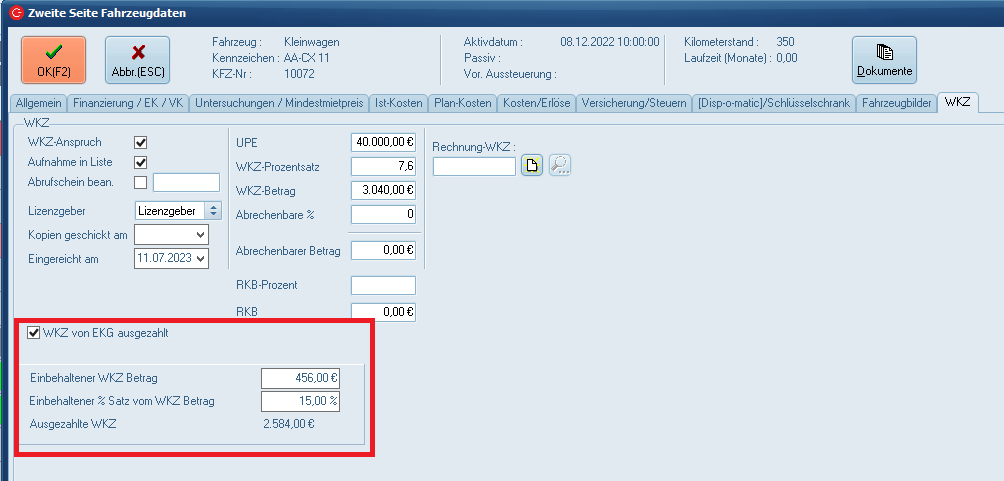Open the Dokumente button

pyautogui.click(x=884, y=61)
